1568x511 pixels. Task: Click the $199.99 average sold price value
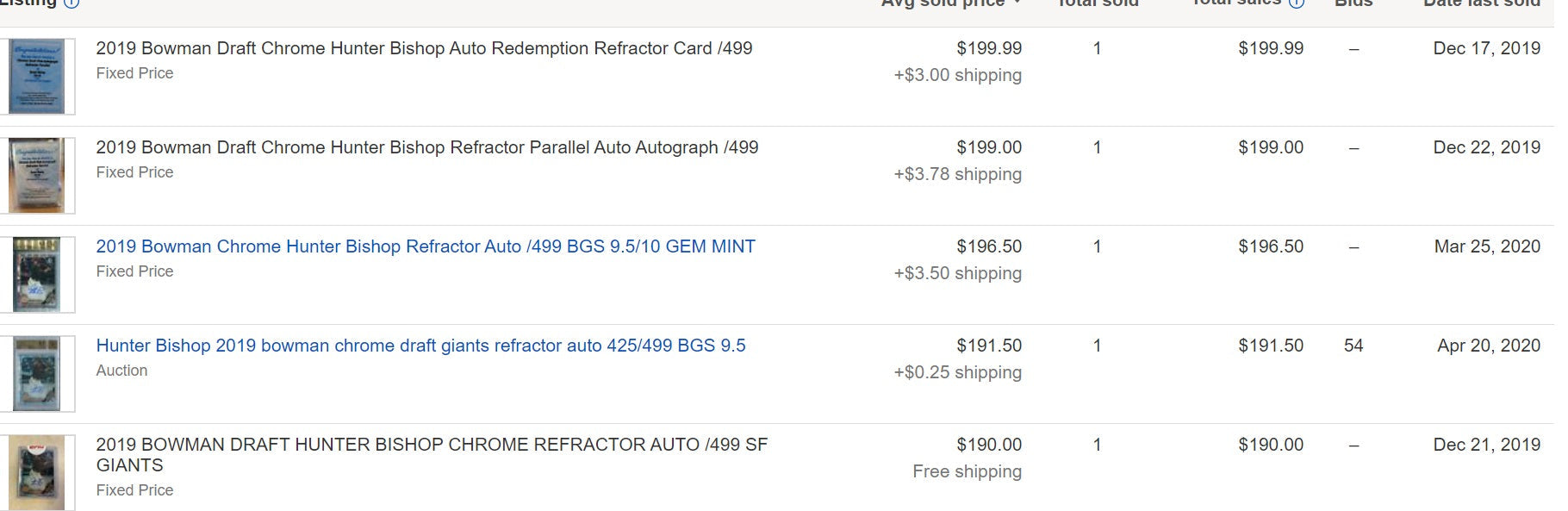click(x=989, y=48)
